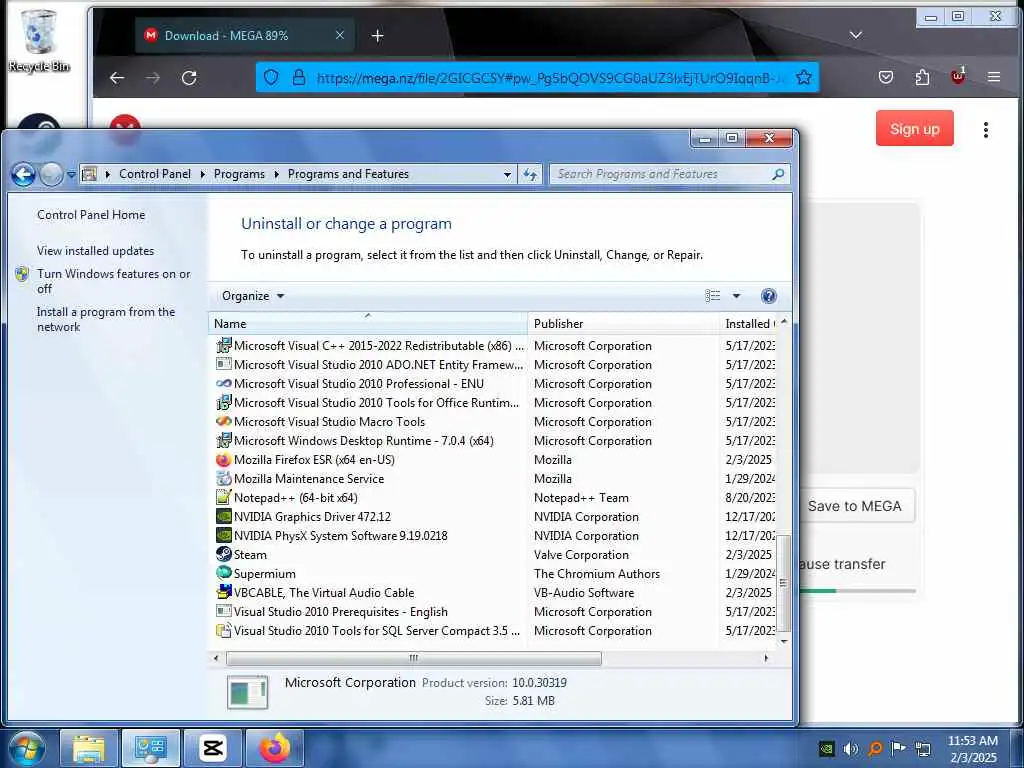Open the Recycle Bin desktop icon

pos(39,40)
